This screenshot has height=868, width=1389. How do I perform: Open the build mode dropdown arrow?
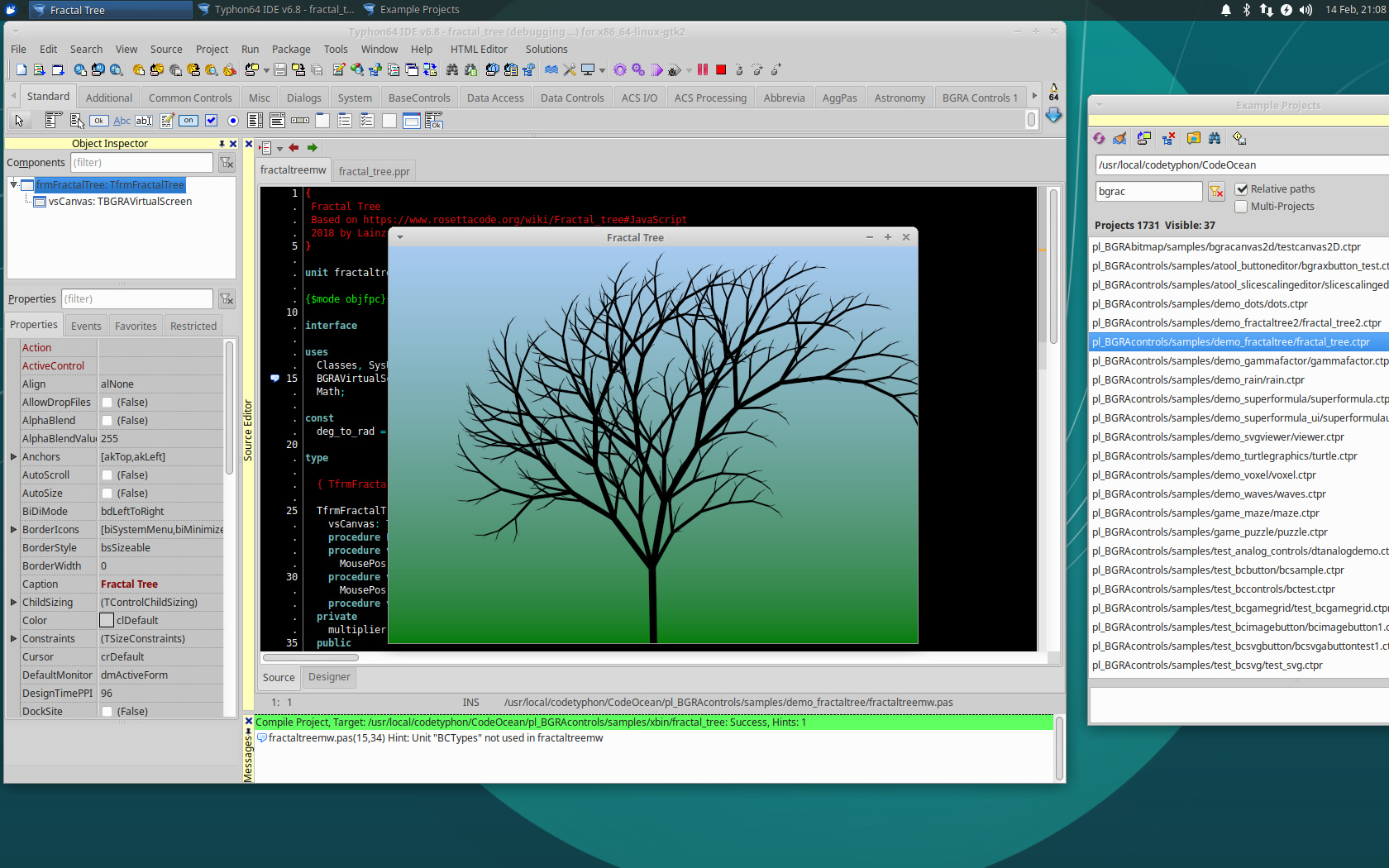[x=602, y=71]
